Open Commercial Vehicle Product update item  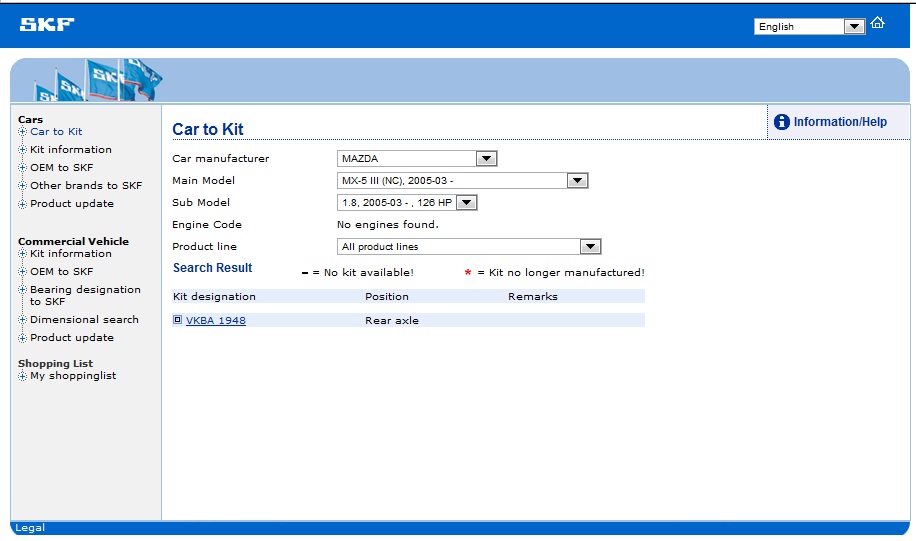[72, 338]
